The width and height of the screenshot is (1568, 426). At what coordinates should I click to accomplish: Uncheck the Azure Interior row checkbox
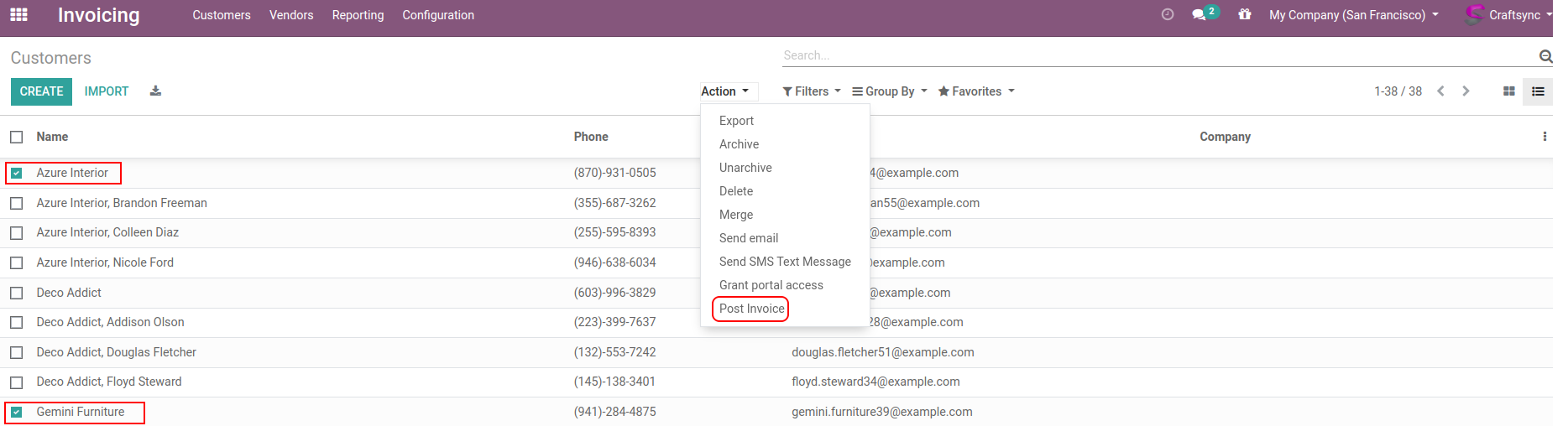pos(17,174)
